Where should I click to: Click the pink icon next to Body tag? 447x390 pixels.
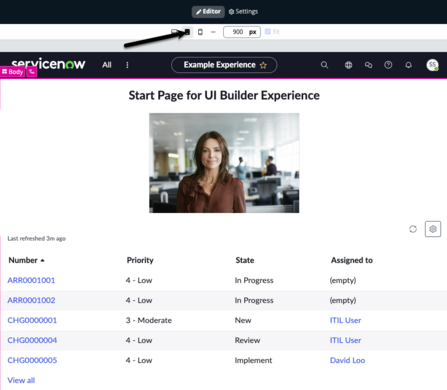click(32, 72)
